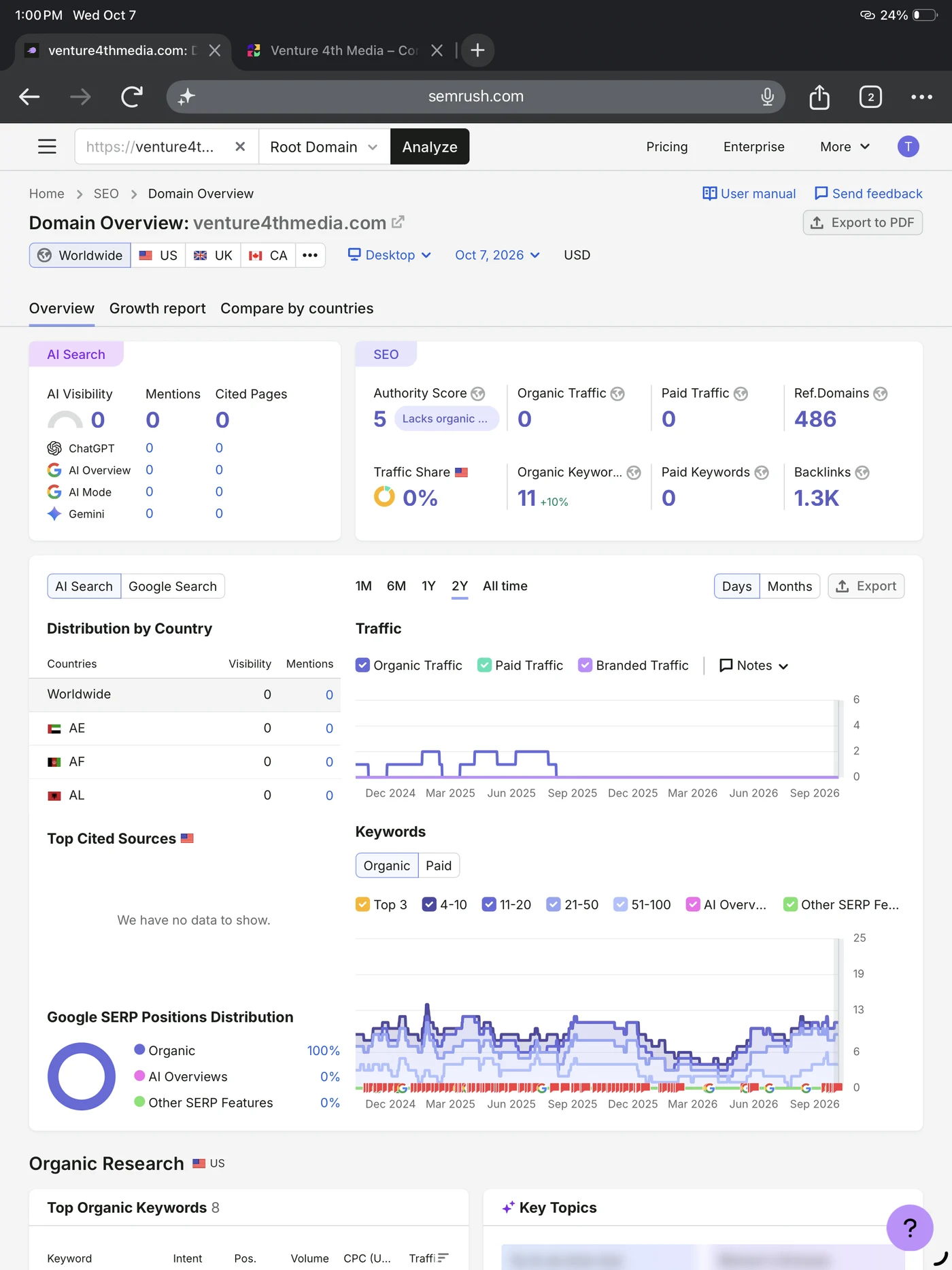The image size is (952, 1270).
Task: Switch to the Growth report tab
Action: (x=158, y=309)
